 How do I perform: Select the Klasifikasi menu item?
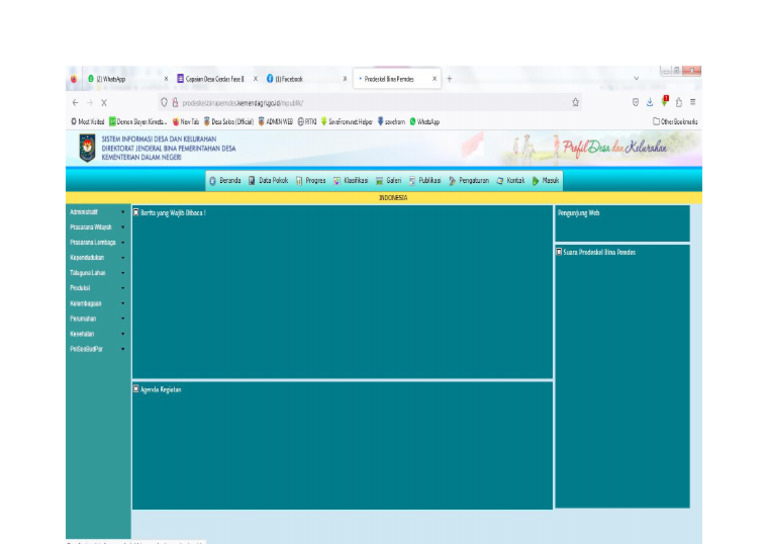(x=351, y=181)
